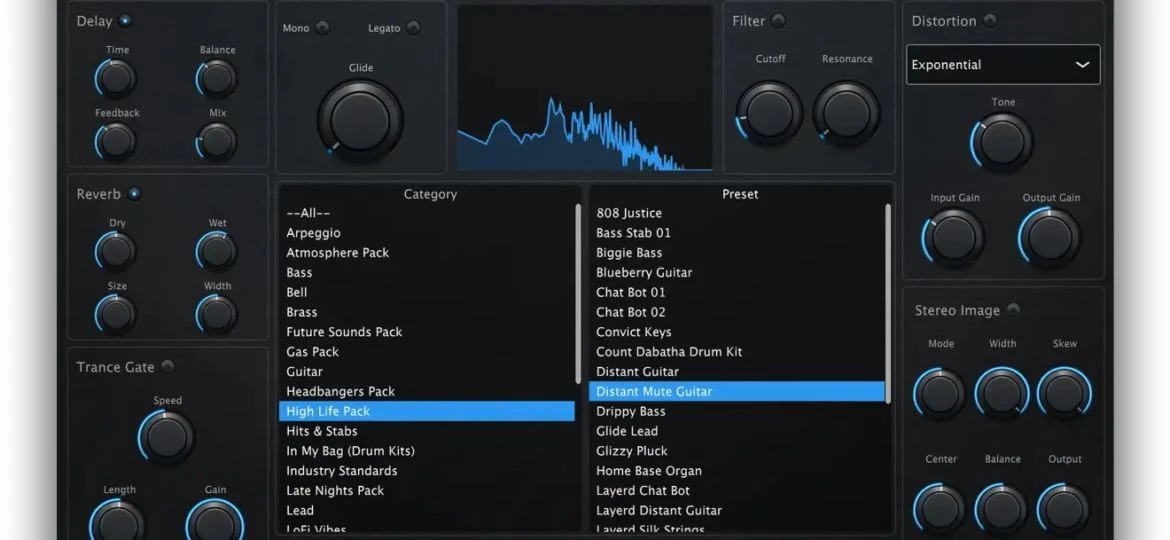Click the Distortion Tone knob
This screenshot has height=540, width=1170.
point(1002,142)
